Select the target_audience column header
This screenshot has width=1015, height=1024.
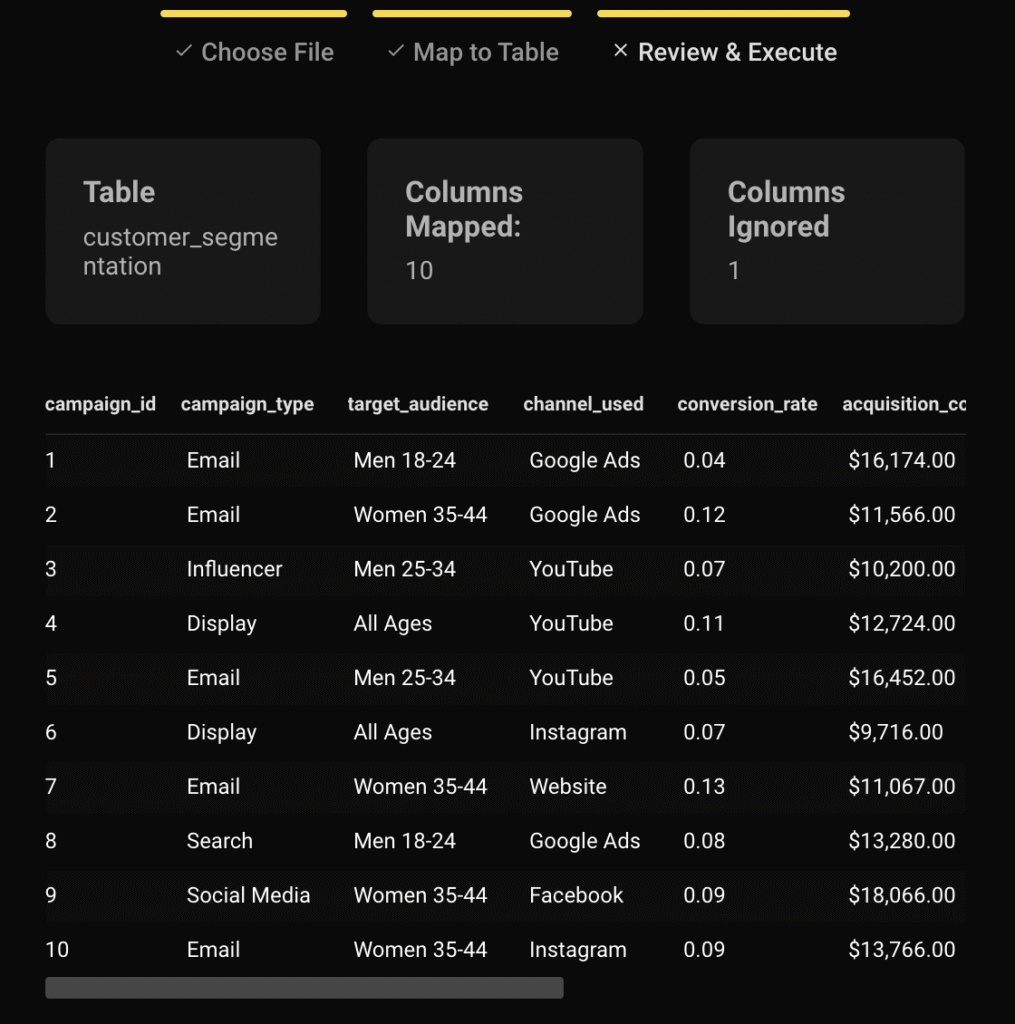tap(418, 404)
